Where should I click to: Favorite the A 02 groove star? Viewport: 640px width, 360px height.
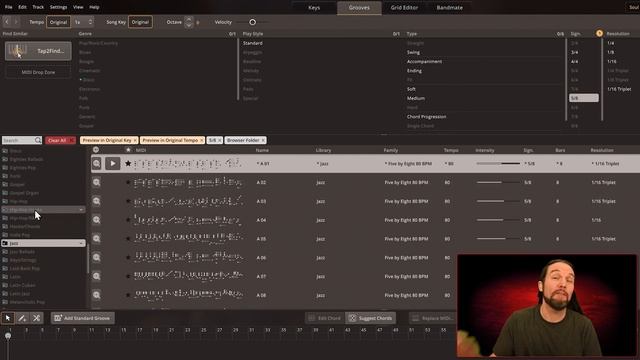[x=128, y=182]
